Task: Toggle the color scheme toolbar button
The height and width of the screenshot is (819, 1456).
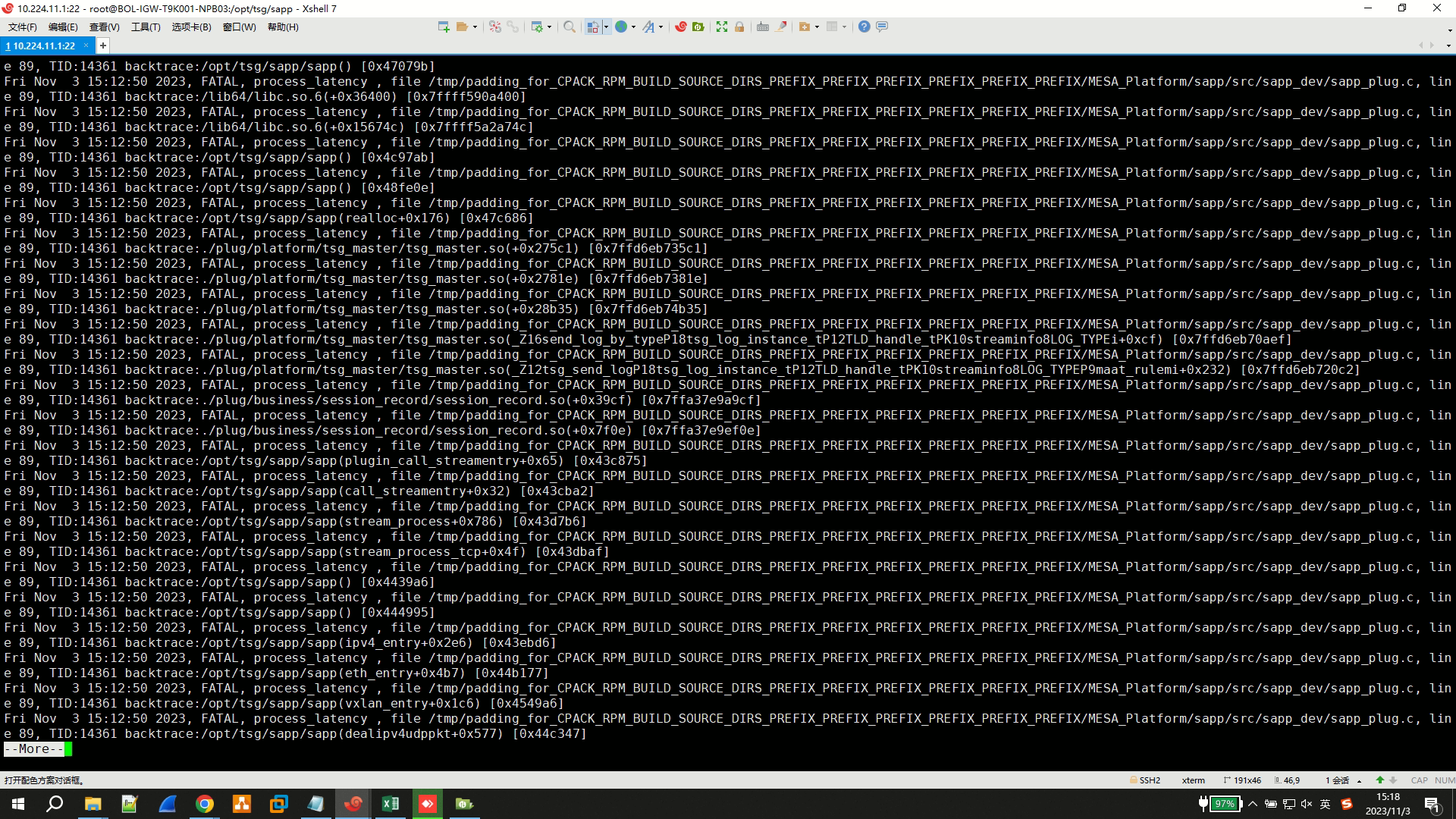Action: [x=592, y=27]
